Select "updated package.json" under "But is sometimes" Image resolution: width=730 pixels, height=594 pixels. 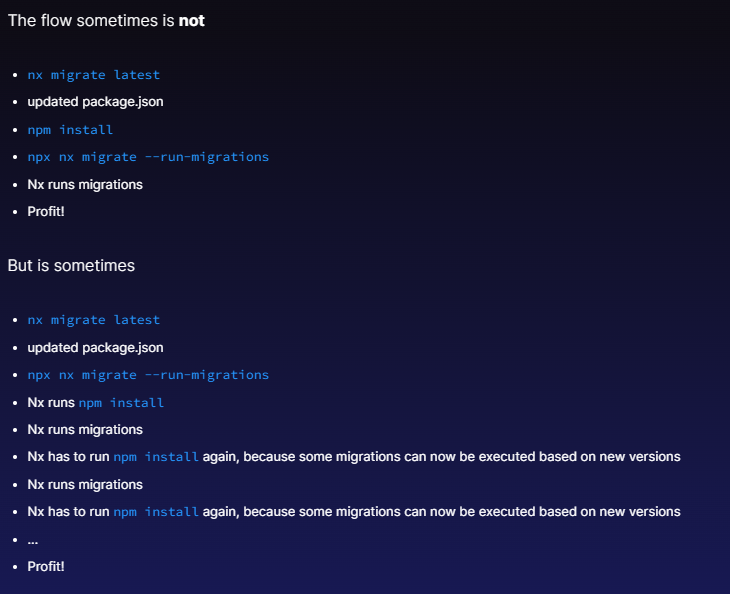click(x=95, y=348)
